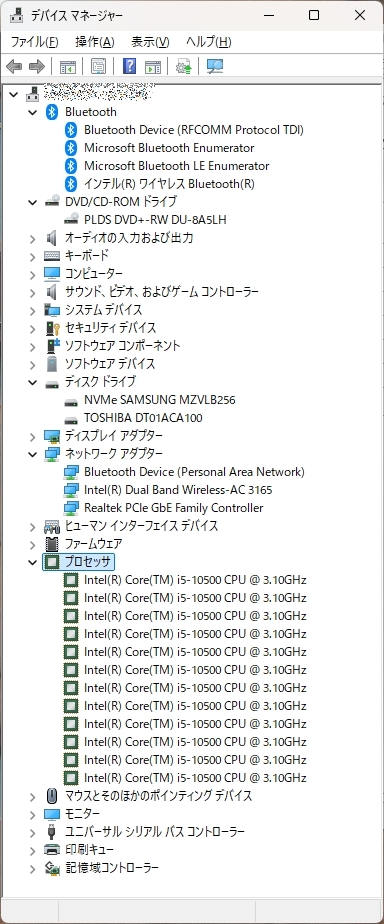The width and height of the screenshot is (384, 924).
Task: Click the キーボード category label
Action: pos(87,256)
